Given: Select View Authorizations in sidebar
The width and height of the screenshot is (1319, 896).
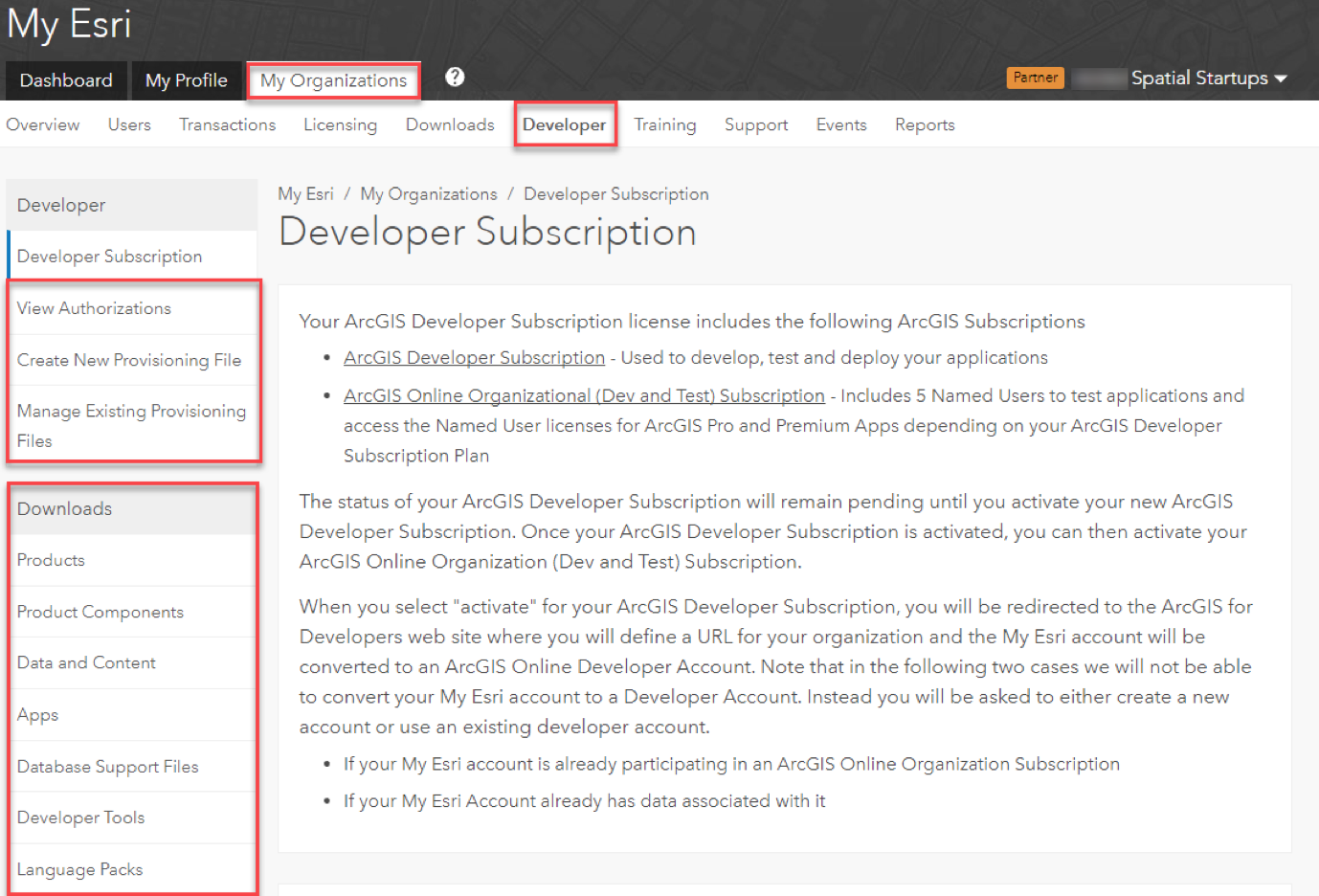Looking at the screenshot, I should click(x=94, y=308).
